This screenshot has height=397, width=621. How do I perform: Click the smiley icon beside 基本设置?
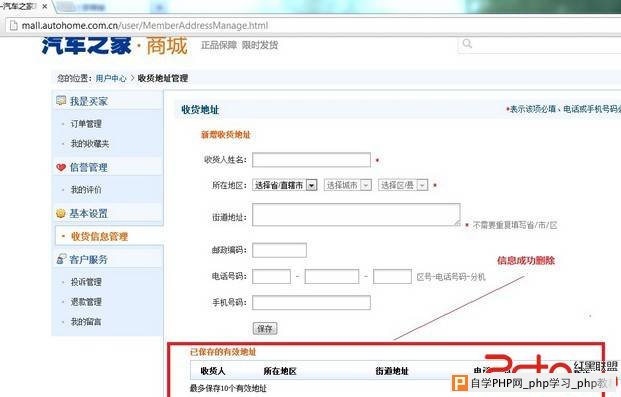(x=61, y=214)
